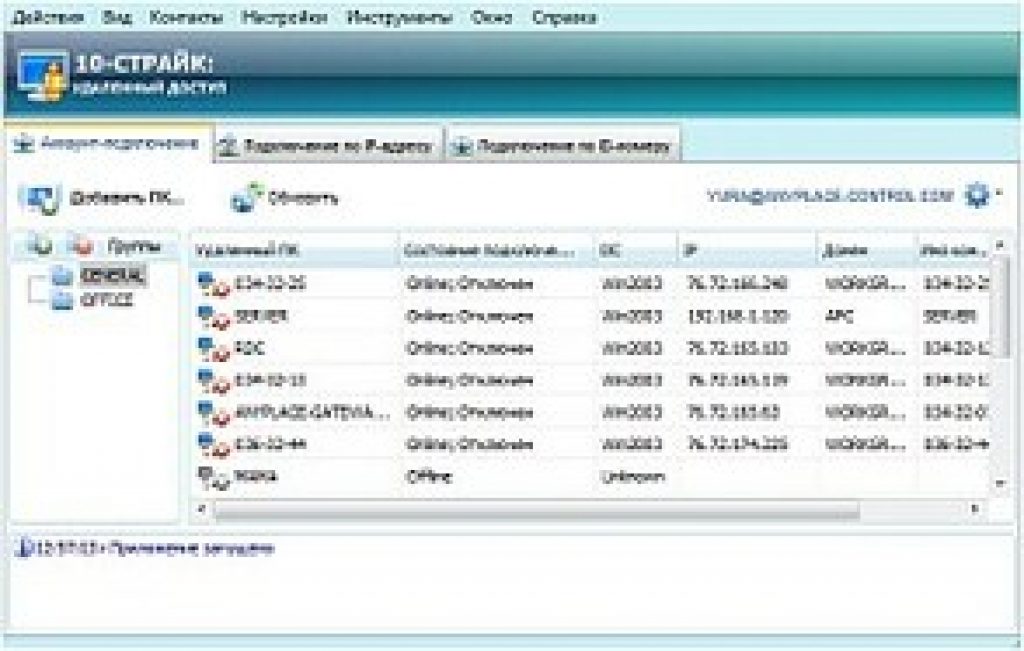Viewport: 1024px width, 651px height.
Task: Sort by the Домен column header
Action: [866, 250]
